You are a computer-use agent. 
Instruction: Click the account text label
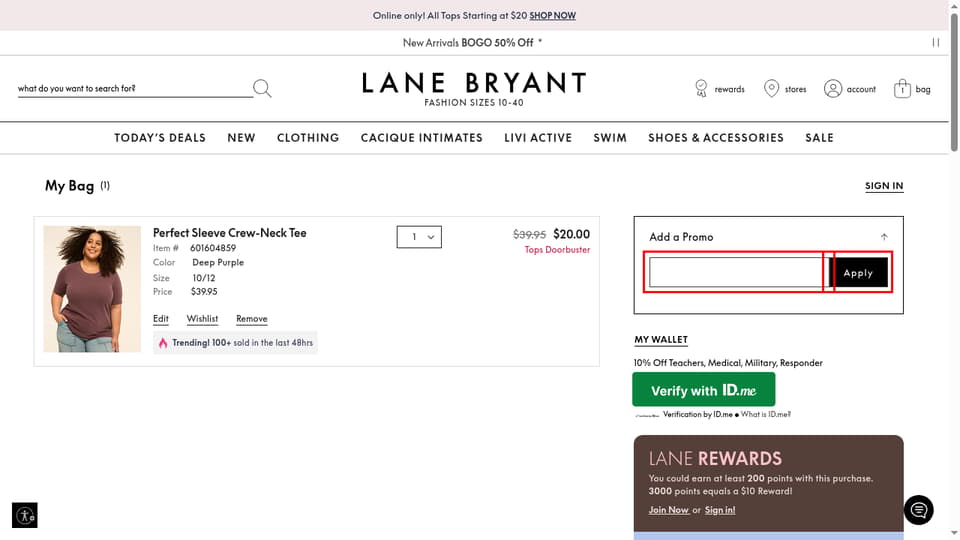[x=861, y=89]
